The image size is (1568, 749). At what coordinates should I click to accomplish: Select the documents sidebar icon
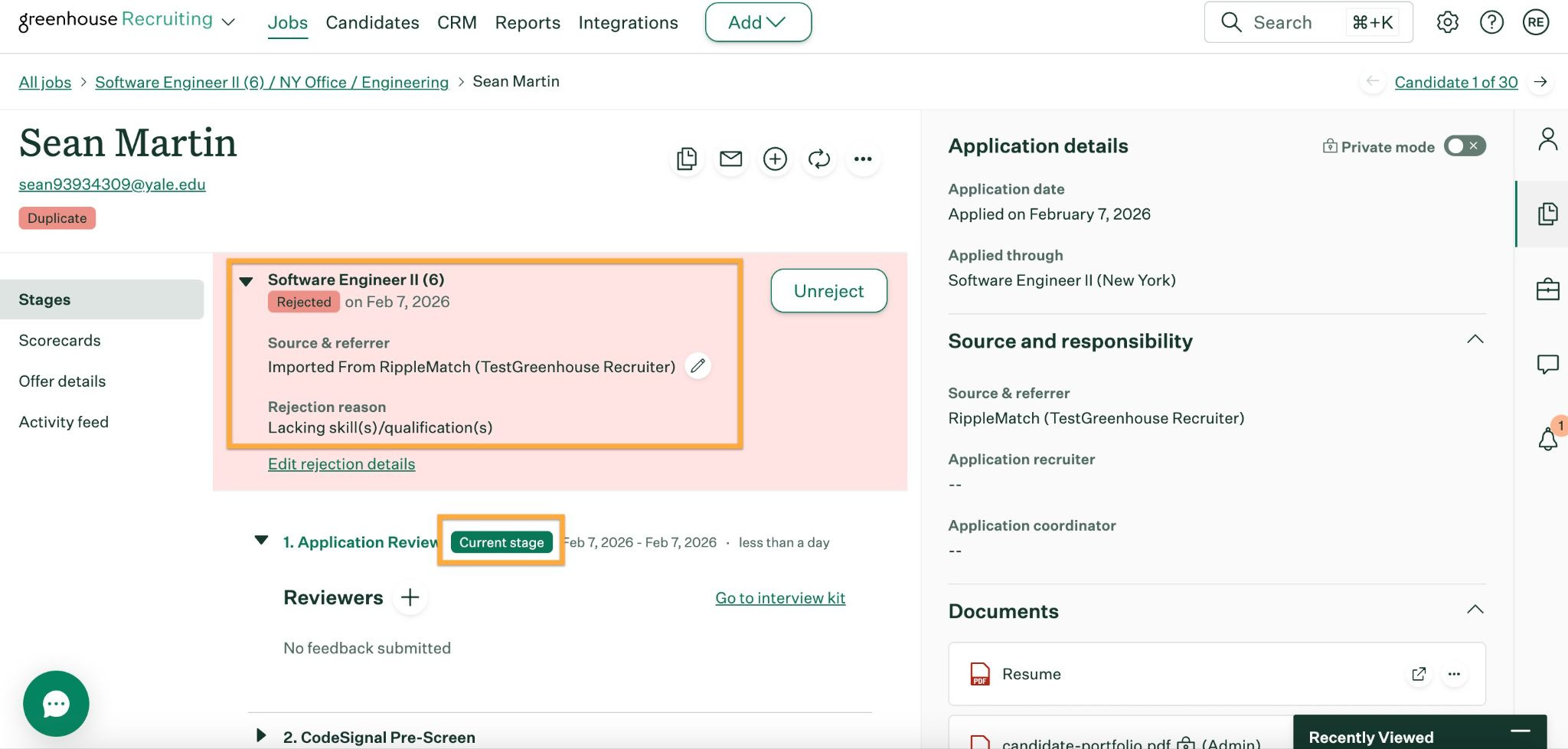pyautogui.click(x=1547, y=214)
